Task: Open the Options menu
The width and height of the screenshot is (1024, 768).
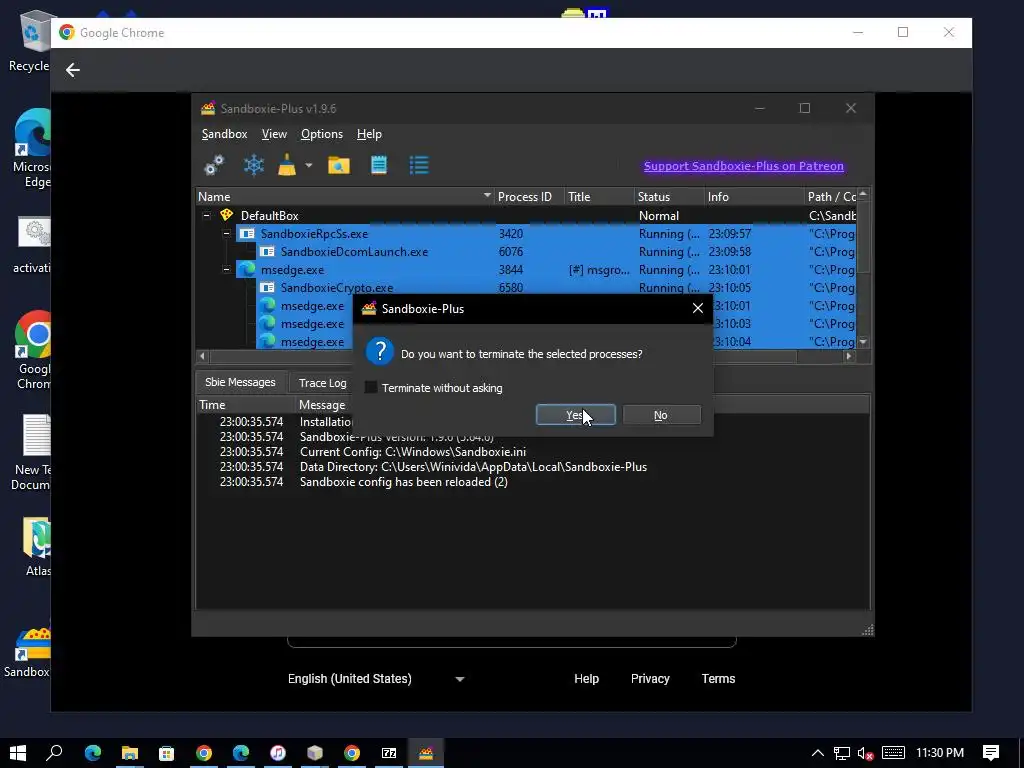Action: point(321,134)
